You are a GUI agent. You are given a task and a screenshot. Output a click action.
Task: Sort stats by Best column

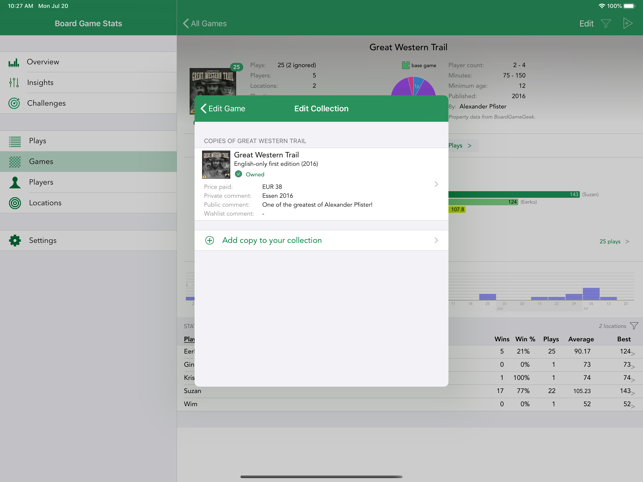624,339
